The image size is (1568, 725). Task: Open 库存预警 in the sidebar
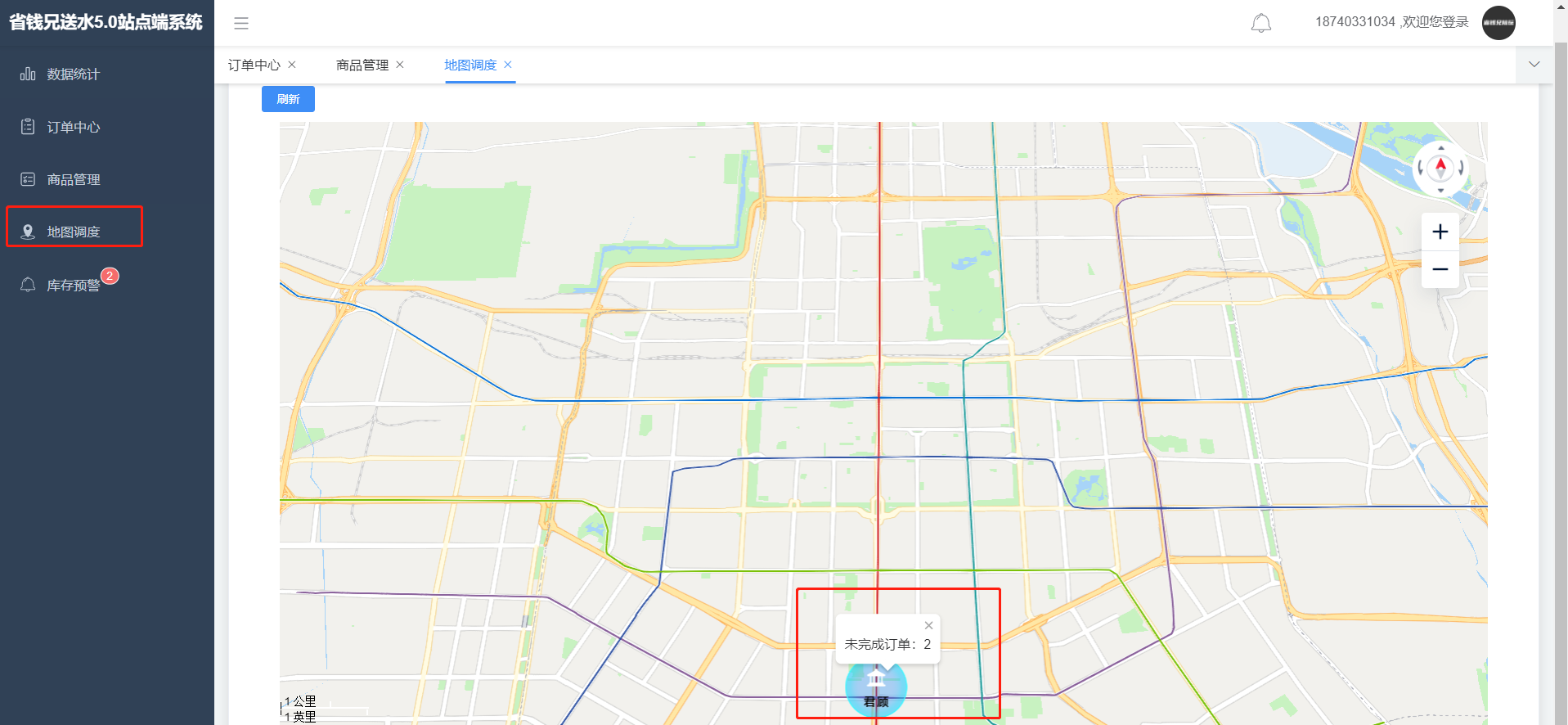(73, 285)
